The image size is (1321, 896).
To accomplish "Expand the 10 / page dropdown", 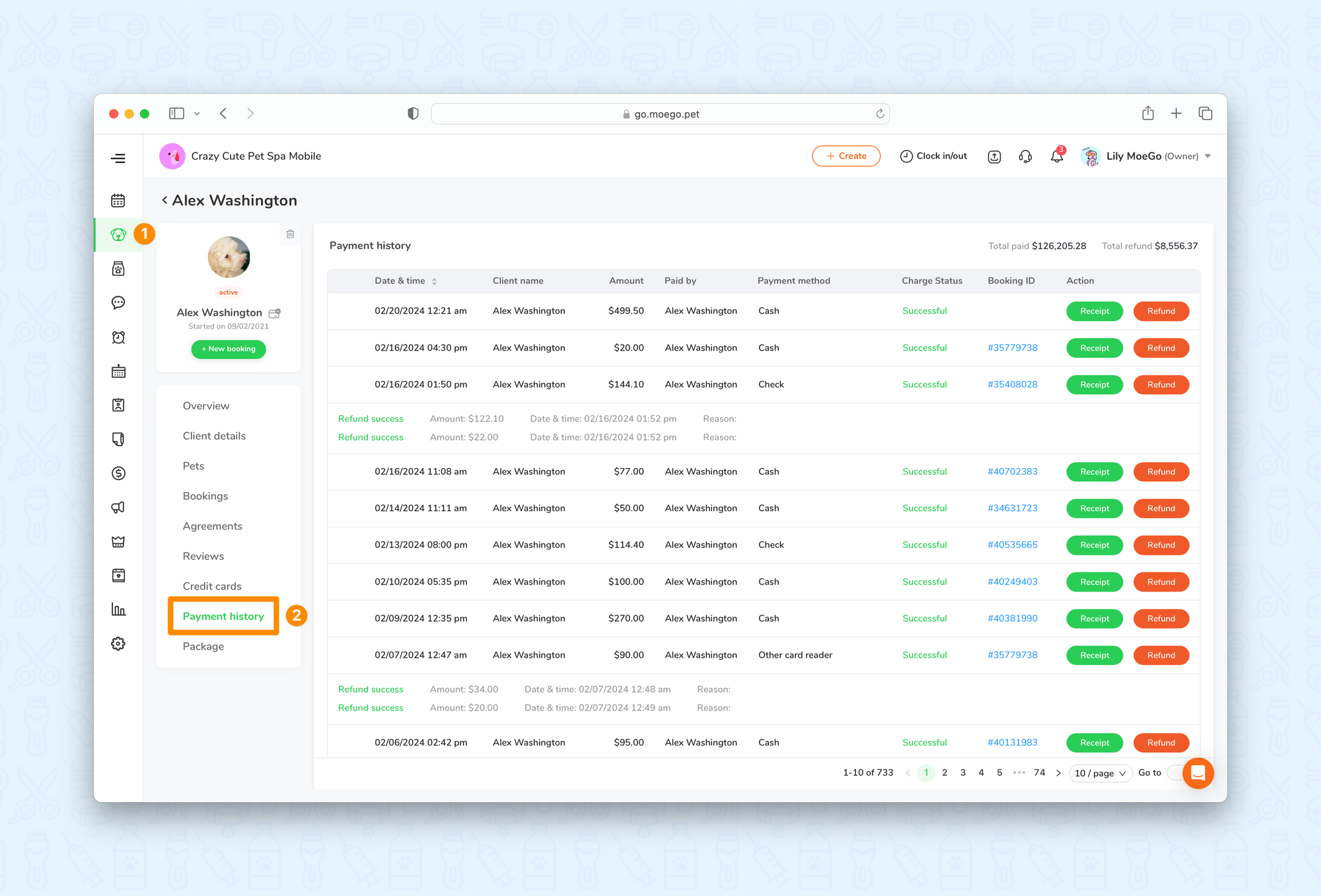I will pos(1100,773).
